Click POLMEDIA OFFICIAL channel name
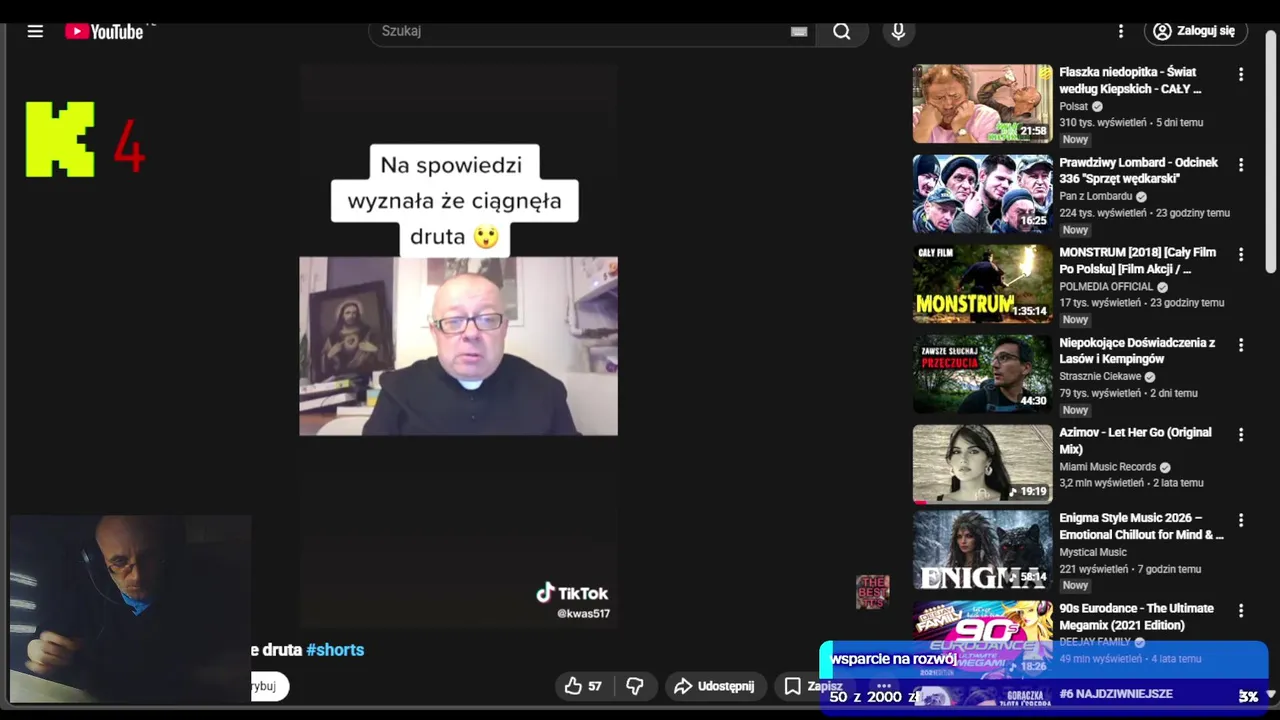Screen dimensions: 1280x720 [x=1106, y=286]
